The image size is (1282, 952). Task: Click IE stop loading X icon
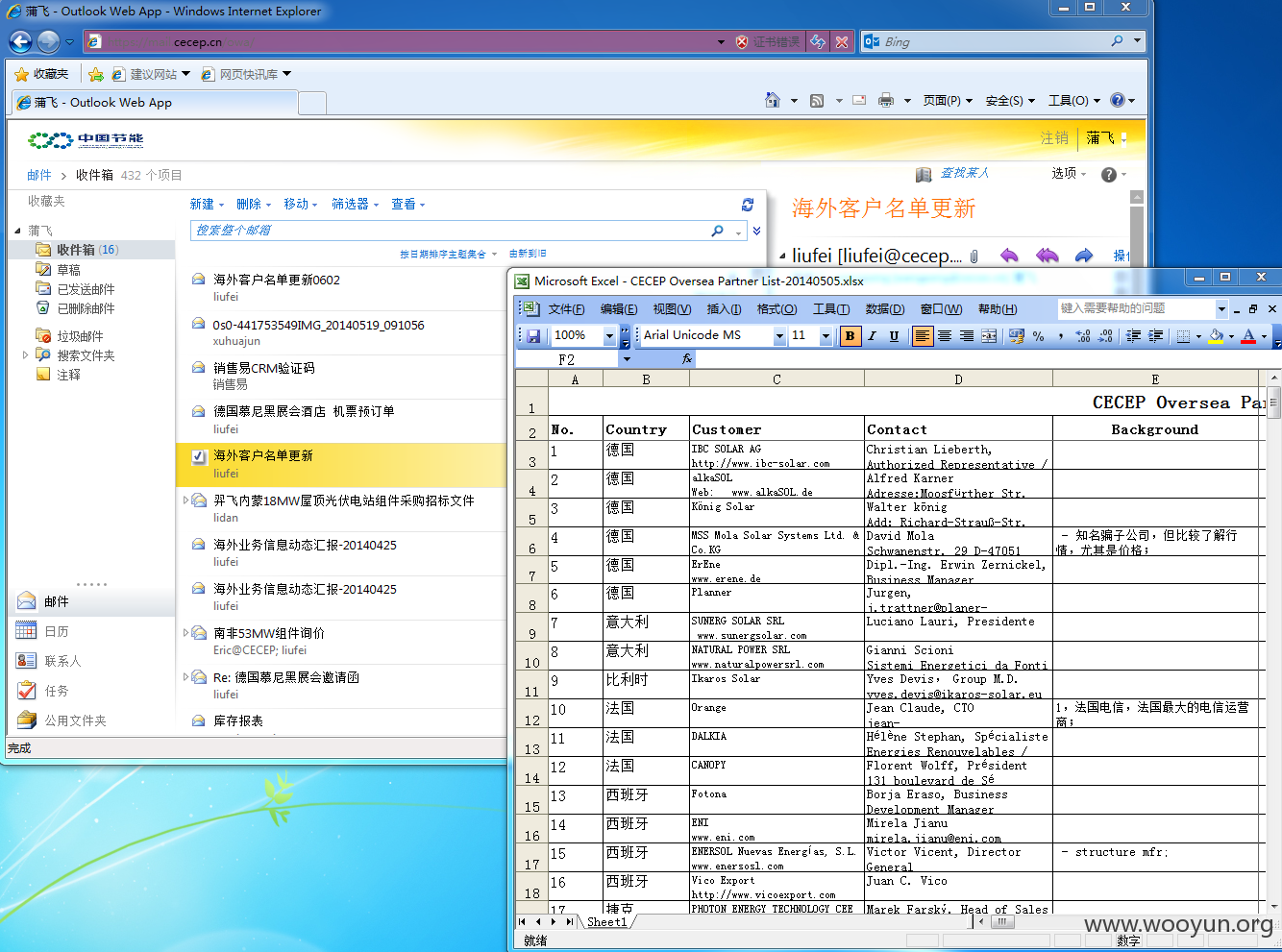point(841,42)
